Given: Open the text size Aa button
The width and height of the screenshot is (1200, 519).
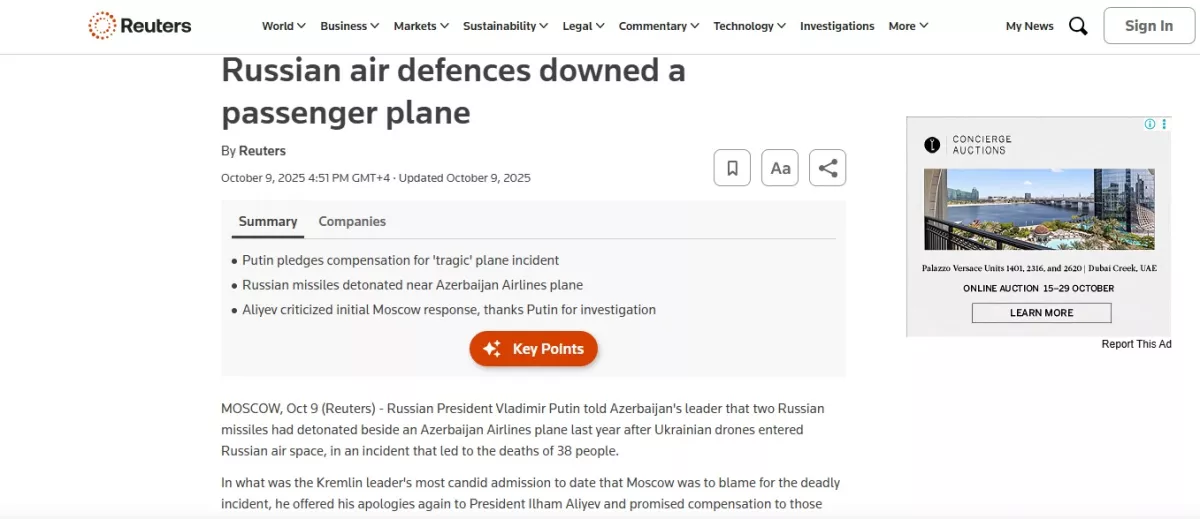Looking at the screenshot, I should pyautogui.click(x=780, y=168).
